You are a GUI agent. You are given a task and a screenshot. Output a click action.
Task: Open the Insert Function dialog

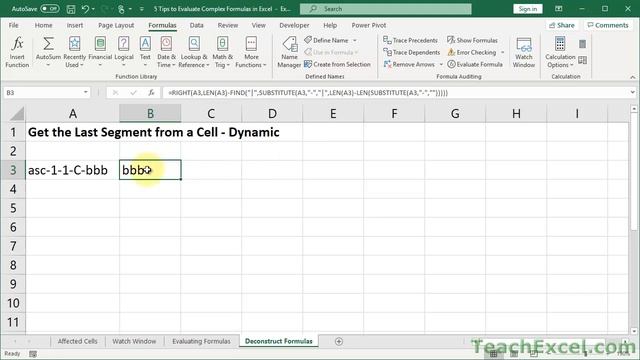(17, 52)
